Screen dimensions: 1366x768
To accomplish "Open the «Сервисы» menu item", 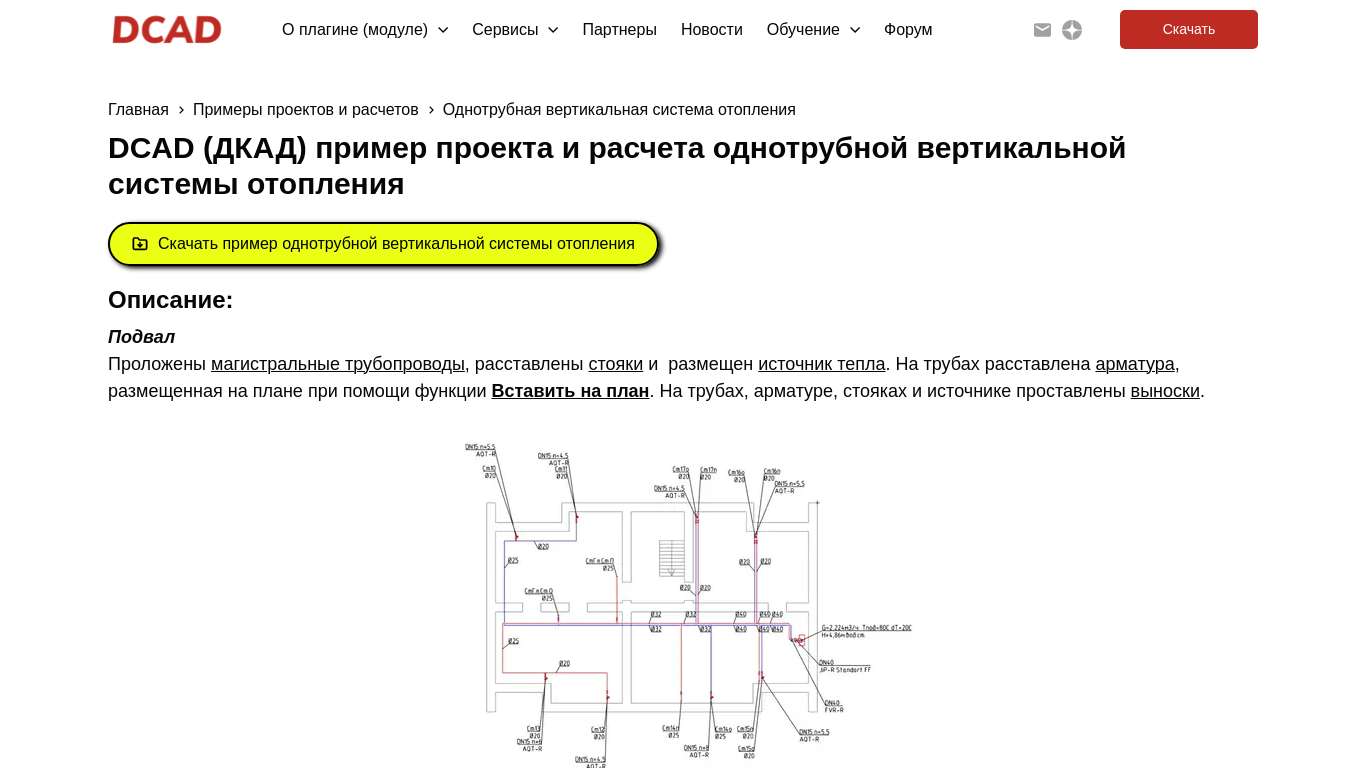I will [505, 30].
